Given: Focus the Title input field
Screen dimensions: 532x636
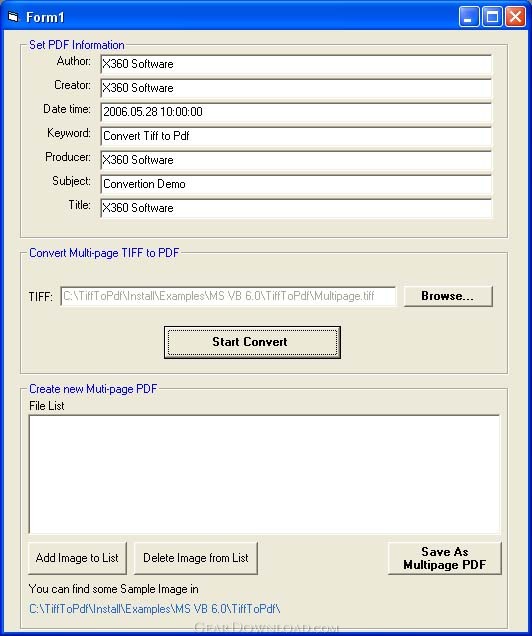Looking at the screenshot, I should click(296, 208).
